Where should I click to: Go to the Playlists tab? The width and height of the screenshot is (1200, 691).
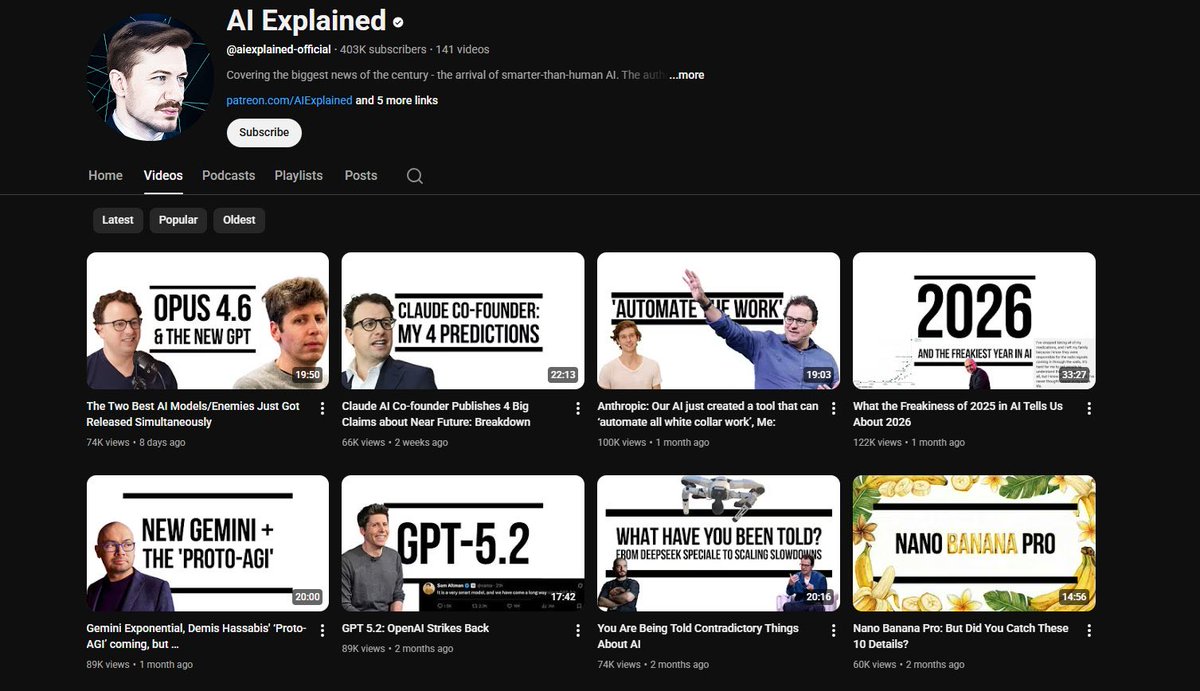tap(298, 175)
